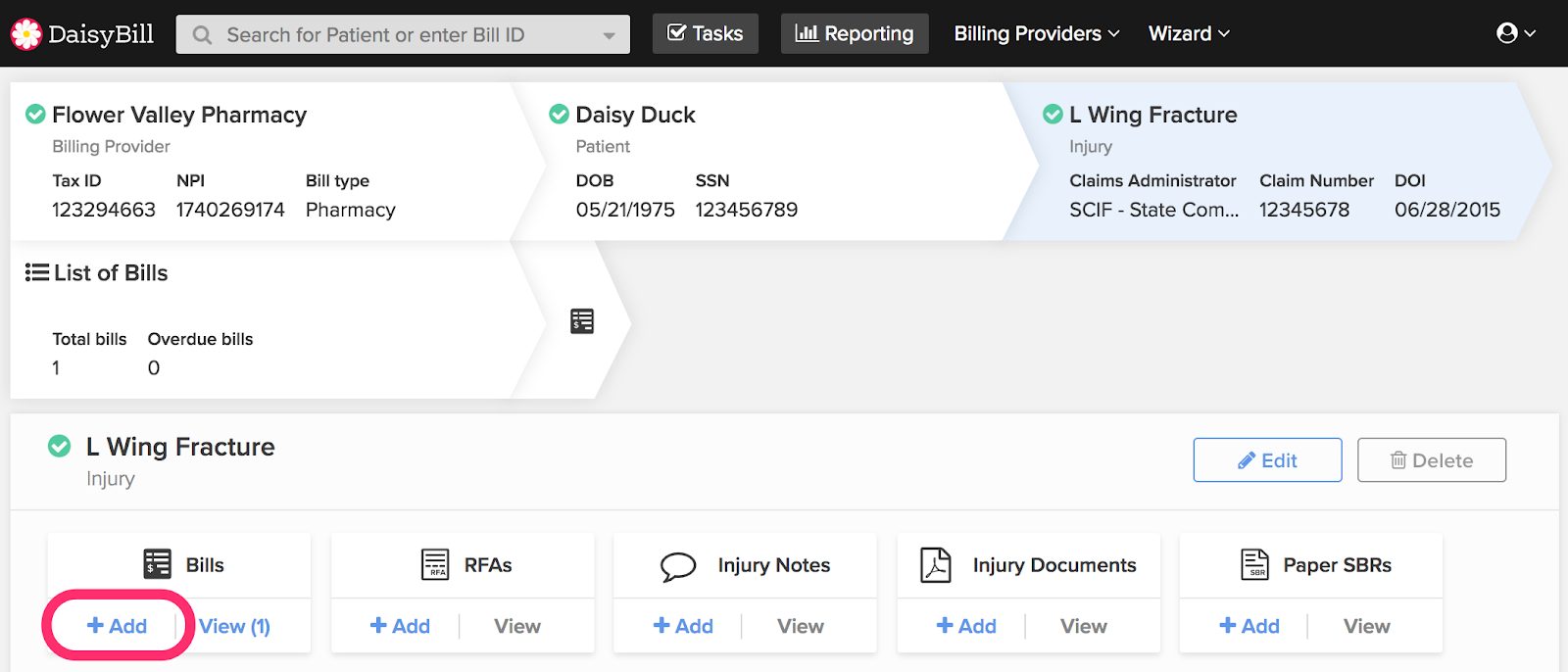1568x672 pixels.
Task: Open the Reporting page
Action: pyautogui.click(x=855, y=33)
